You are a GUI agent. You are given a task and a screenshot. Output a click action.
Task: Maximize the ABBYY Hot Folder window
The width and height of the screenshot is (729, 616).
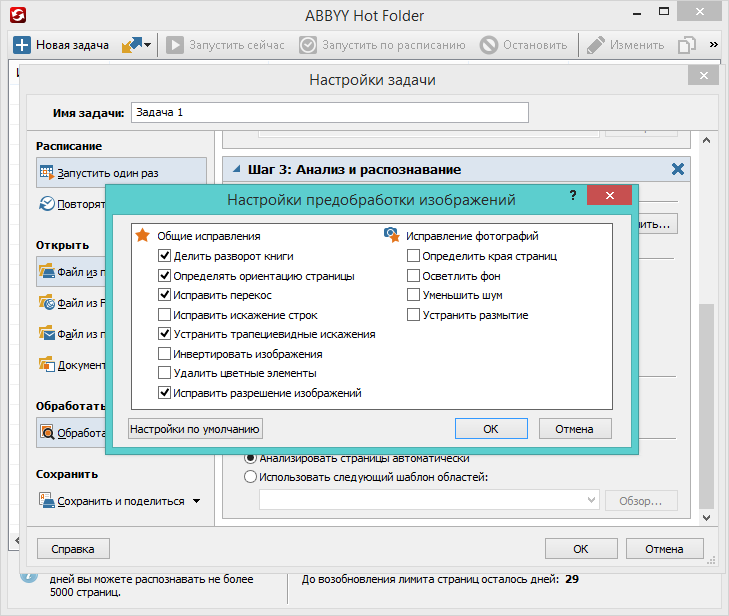(x=664, y=12)
